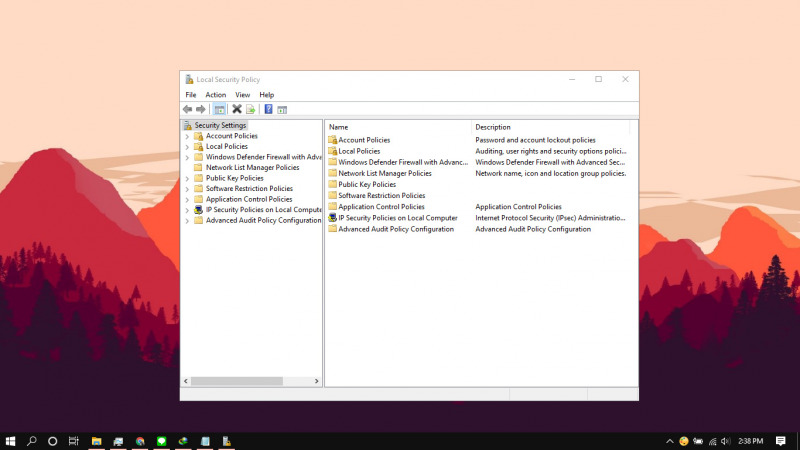Select Software Restriction Policies in the left tree
Image resolution: width=800 pixels, height=450 pixels.
(x=249, y=189)
